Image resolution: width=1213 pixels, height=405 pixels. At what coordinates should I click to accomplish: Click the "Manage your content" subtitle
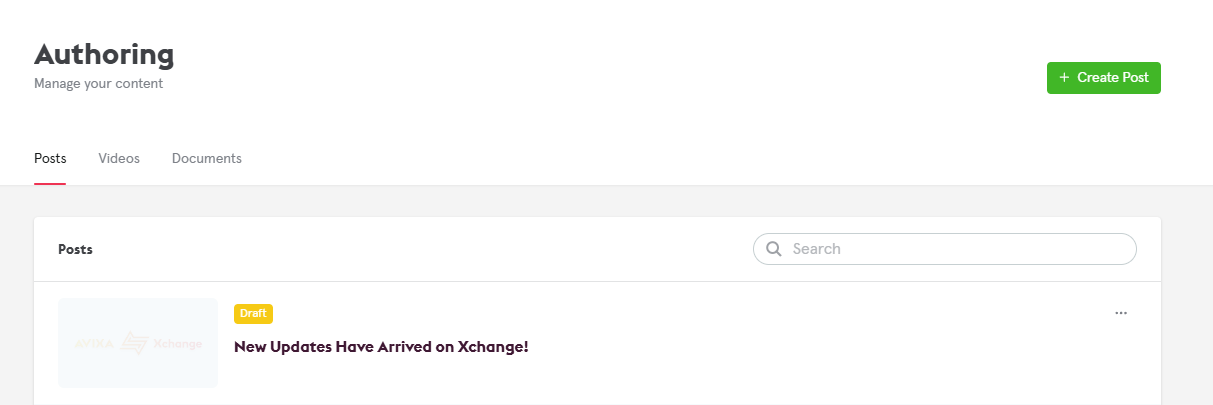pyautogui.click(x=98, y=84)
